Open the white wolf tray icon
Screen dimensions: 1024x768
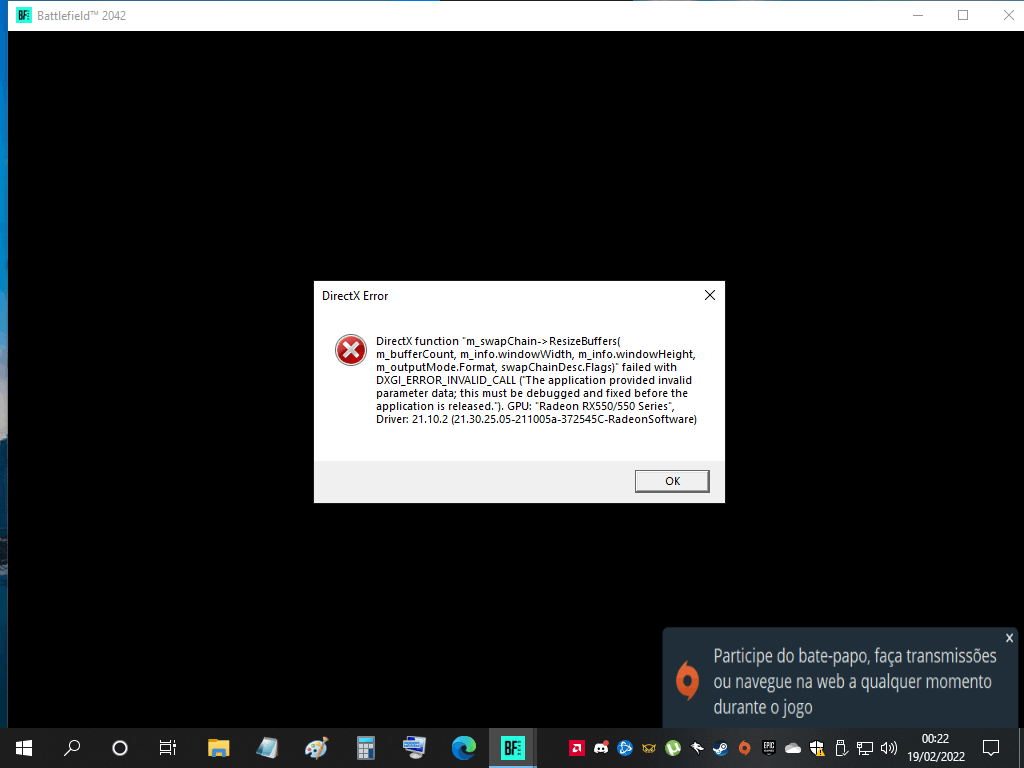tap(697, 748)
